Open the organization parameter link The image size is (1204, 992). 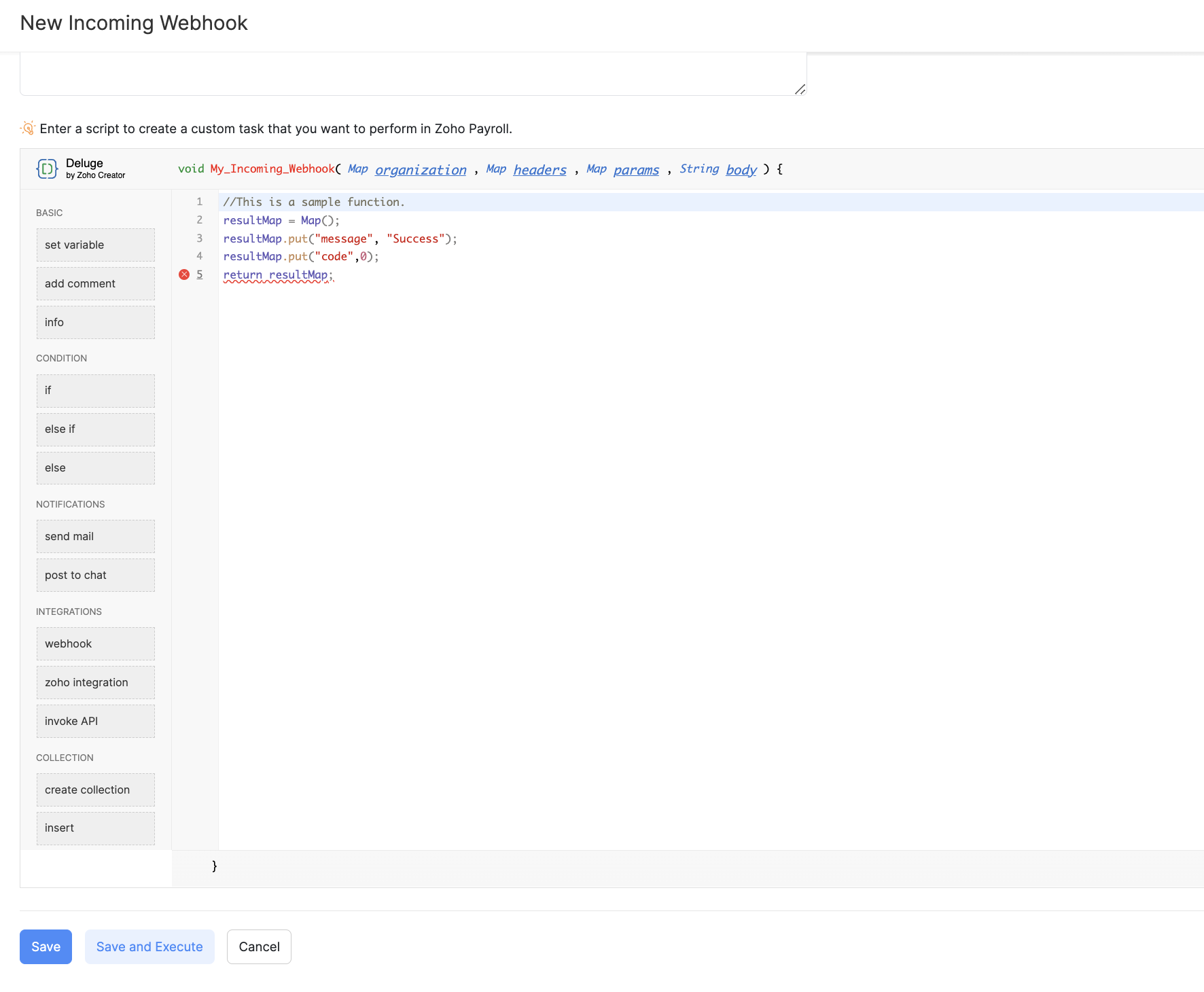click(421, 170)
